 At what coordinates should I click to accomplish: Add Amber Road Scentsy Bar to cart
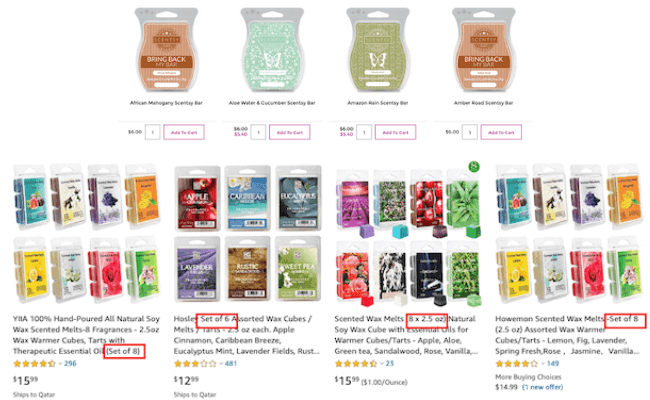click(501, 132)
